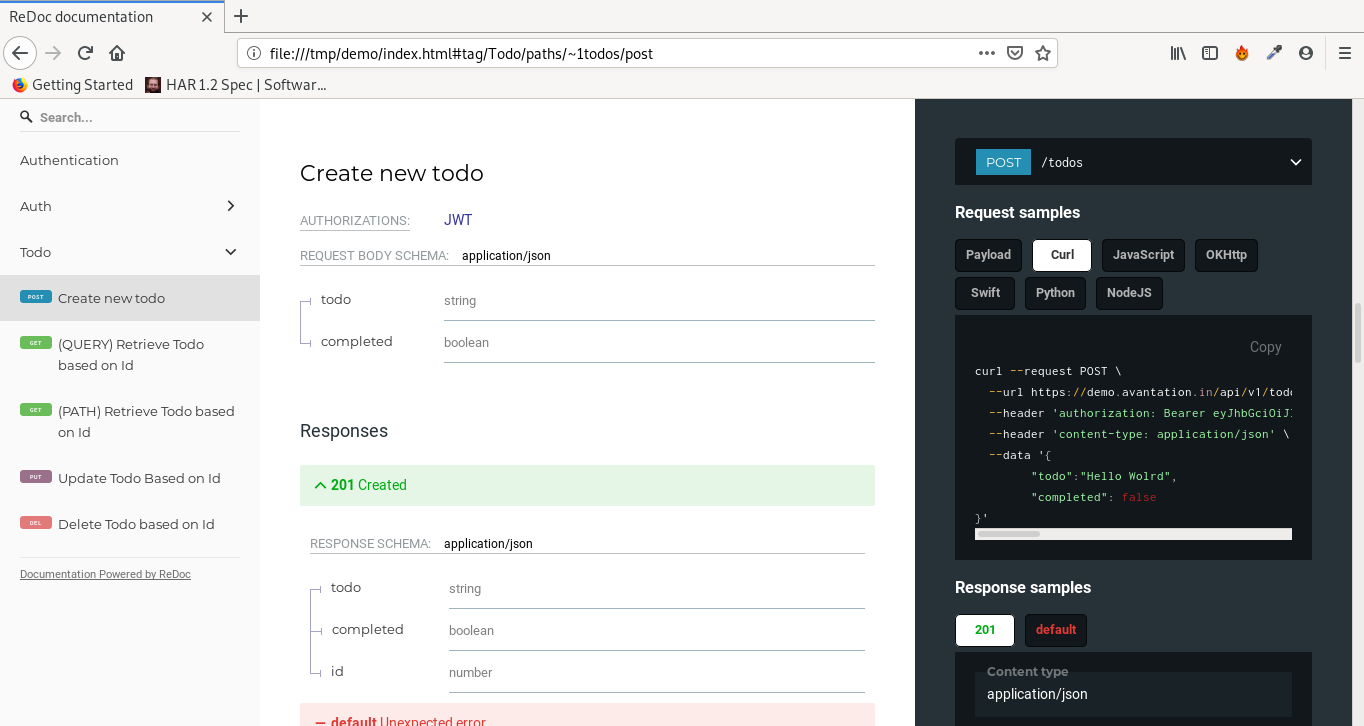Open the Firefox hamburger menu

(x=1345, y=53)
